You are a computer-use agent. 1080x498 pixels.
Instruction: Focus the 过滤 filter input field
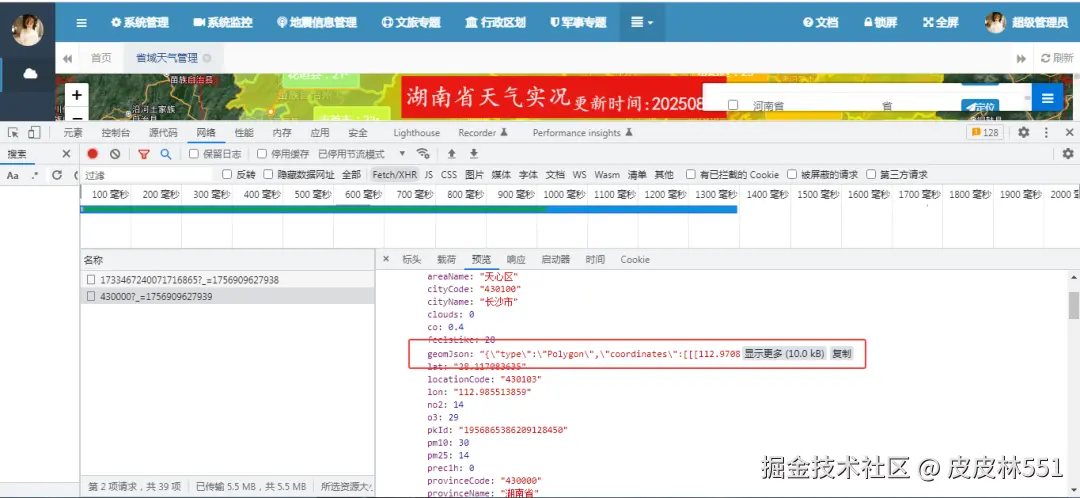148,175
